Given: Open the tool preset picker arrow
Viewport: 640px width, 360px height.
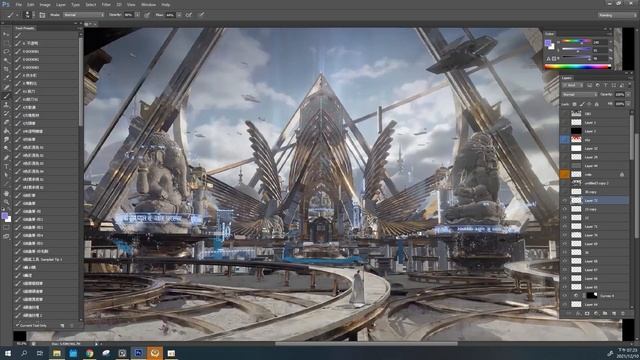Looking at the screenshot, I should [x=16, y=15].
